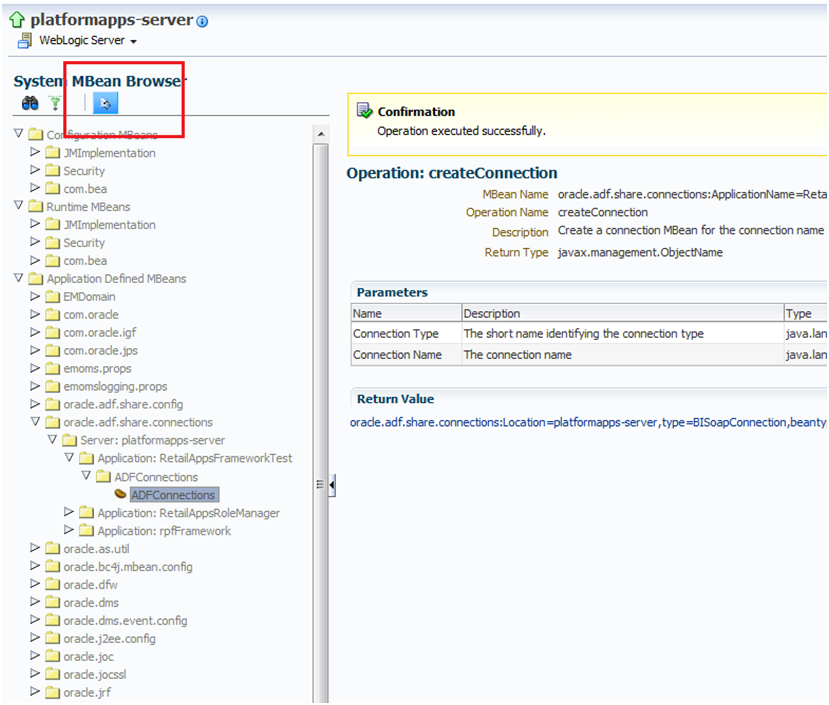Click the info icon beside platformapps-server
This screenshot has width=829, height=705.
coord(202,21)
